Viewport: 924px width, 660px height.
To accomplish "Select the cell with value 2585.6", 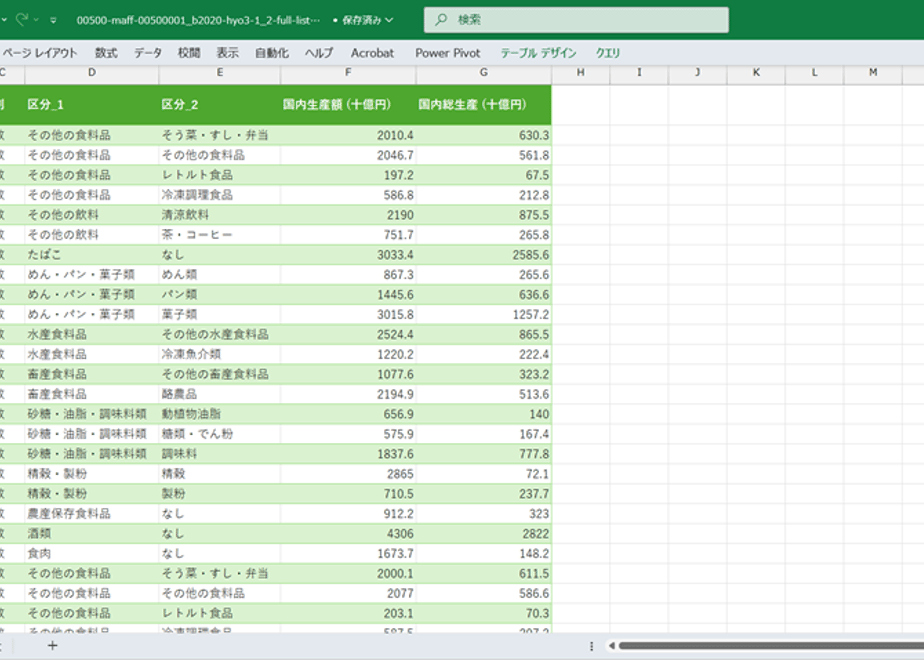I will (484, 255).
